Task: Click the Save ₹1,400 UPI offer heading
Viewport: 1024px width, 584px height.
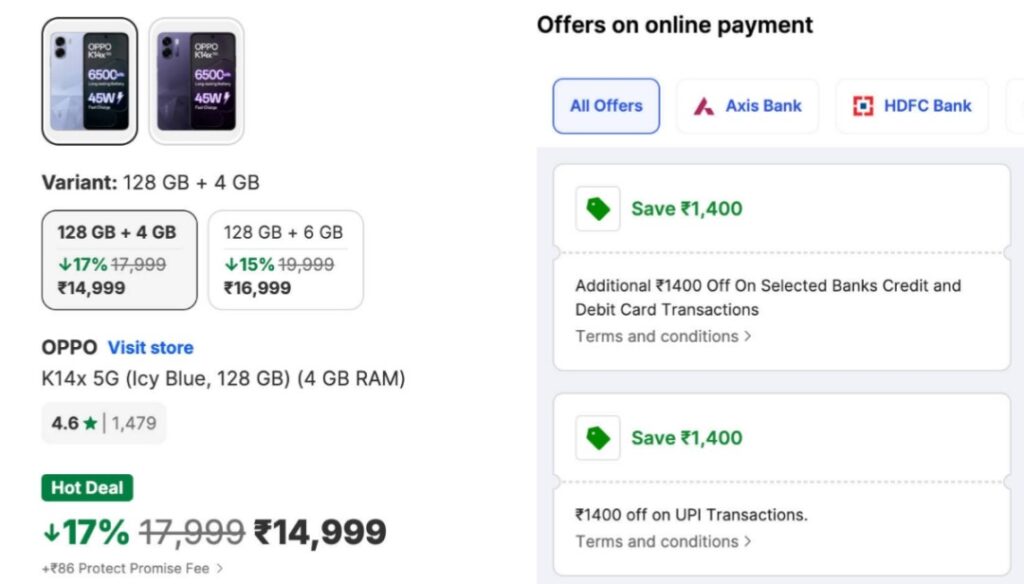Action: pos(687,438)
